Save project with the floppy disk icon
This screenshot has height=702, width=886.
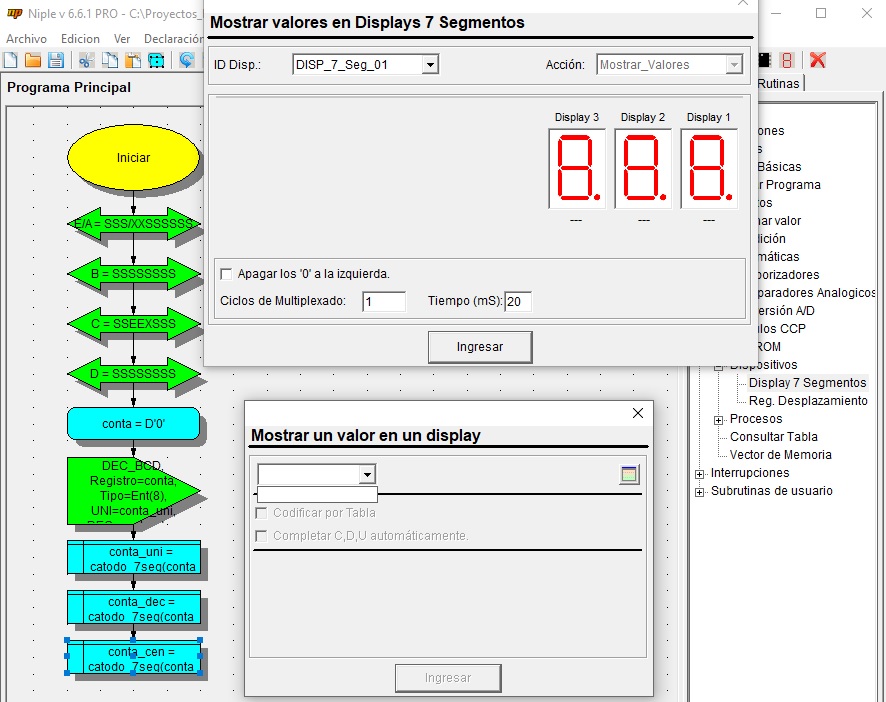click(55, 60)
